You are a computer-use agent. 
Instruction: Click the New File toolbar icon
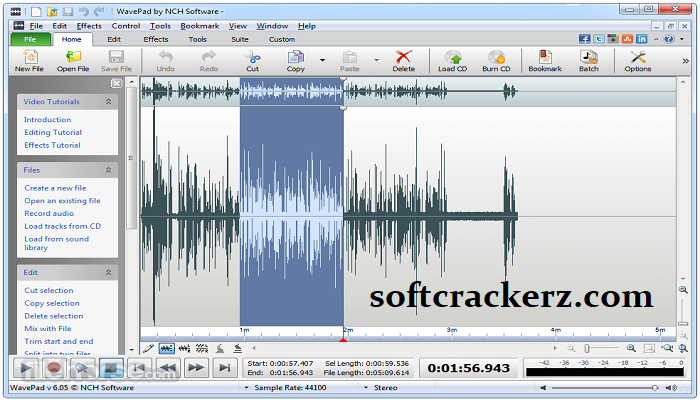[29, 61]
